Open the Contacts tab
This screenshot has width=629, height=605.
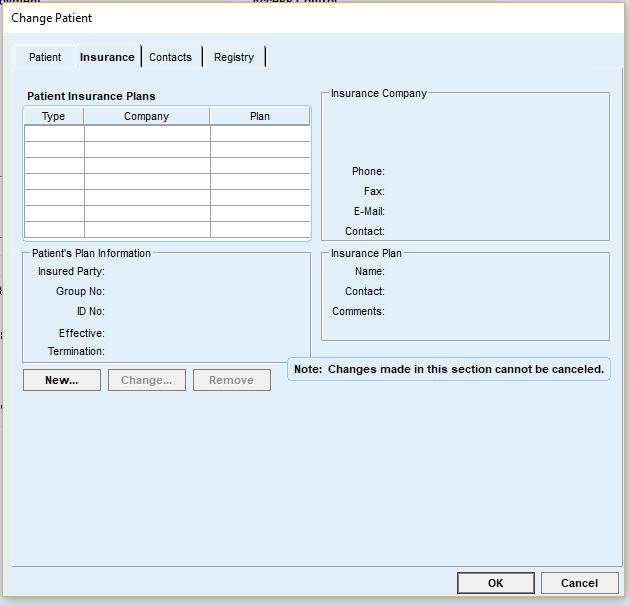pyautogui.click(x=170, y=57)
